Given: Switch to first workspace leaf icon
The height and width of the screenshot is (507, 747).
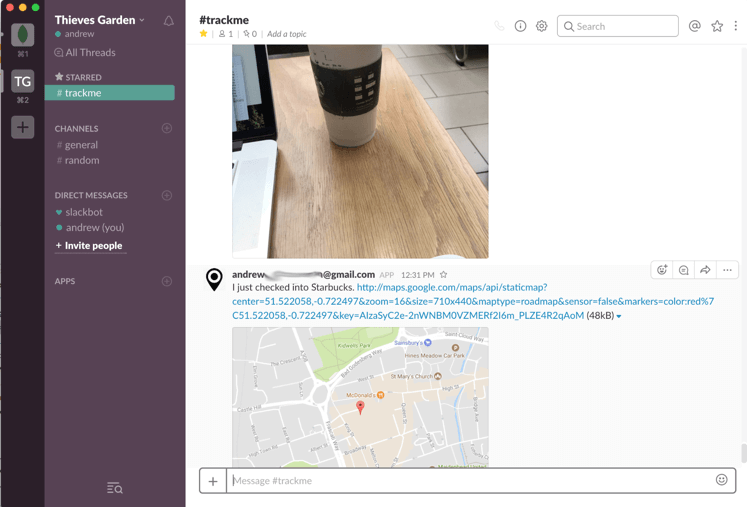Looking at the screenshot, I should (22, 35).
